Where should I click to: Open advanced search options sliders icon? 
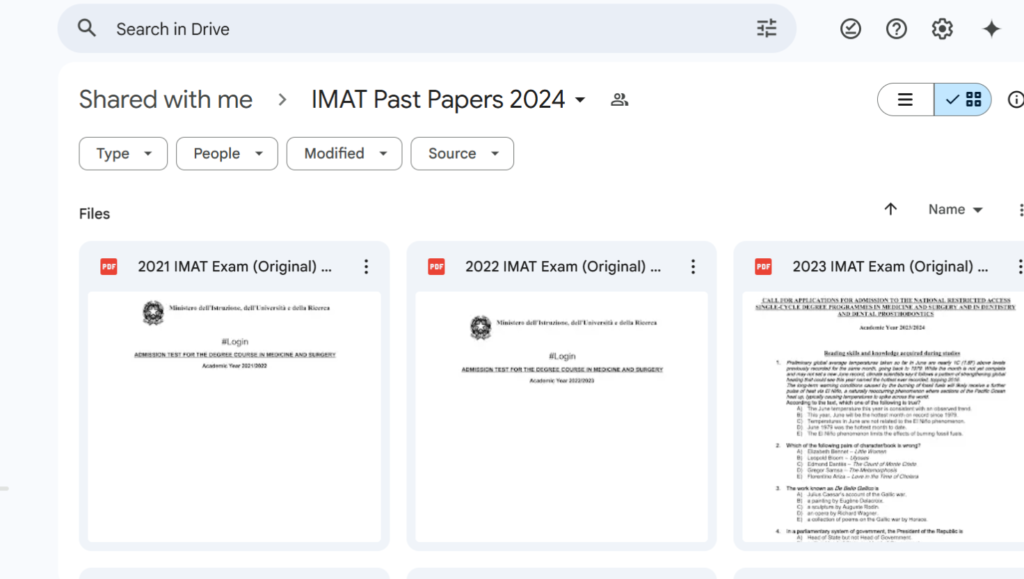point(767,28)
